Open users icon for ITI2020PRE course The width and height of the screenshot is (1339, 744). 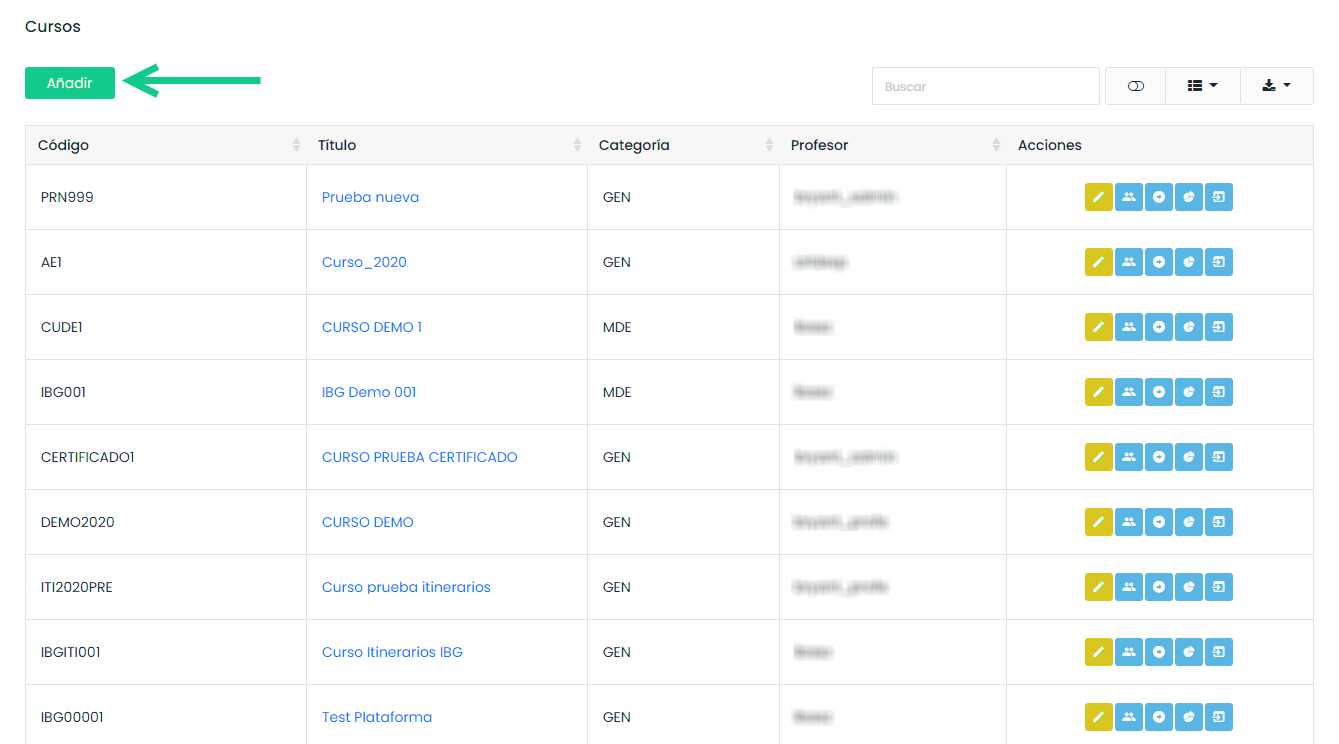1128,587
